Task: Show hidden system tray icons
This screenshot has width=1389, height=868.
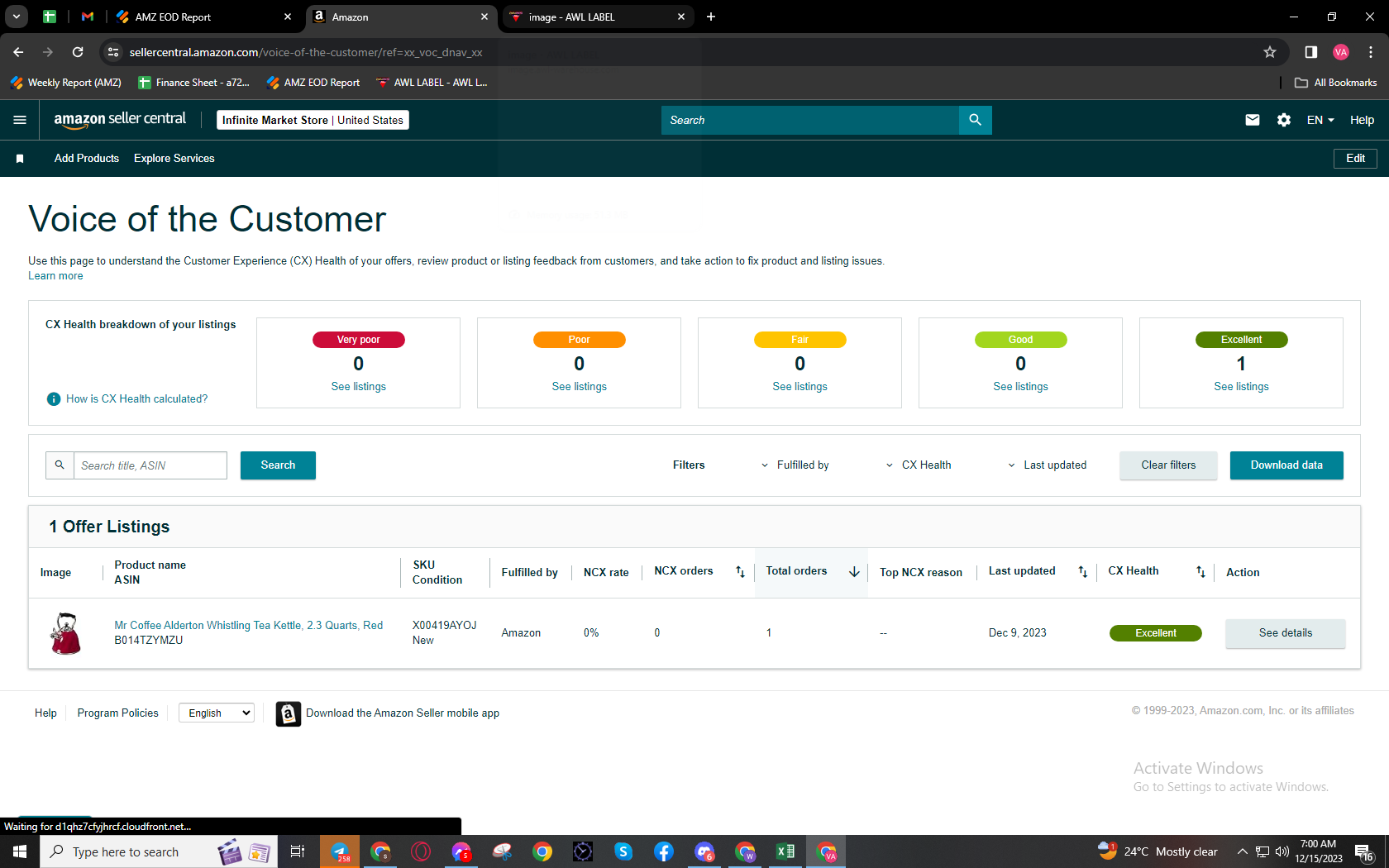Action: click(x=1242, y=851)
